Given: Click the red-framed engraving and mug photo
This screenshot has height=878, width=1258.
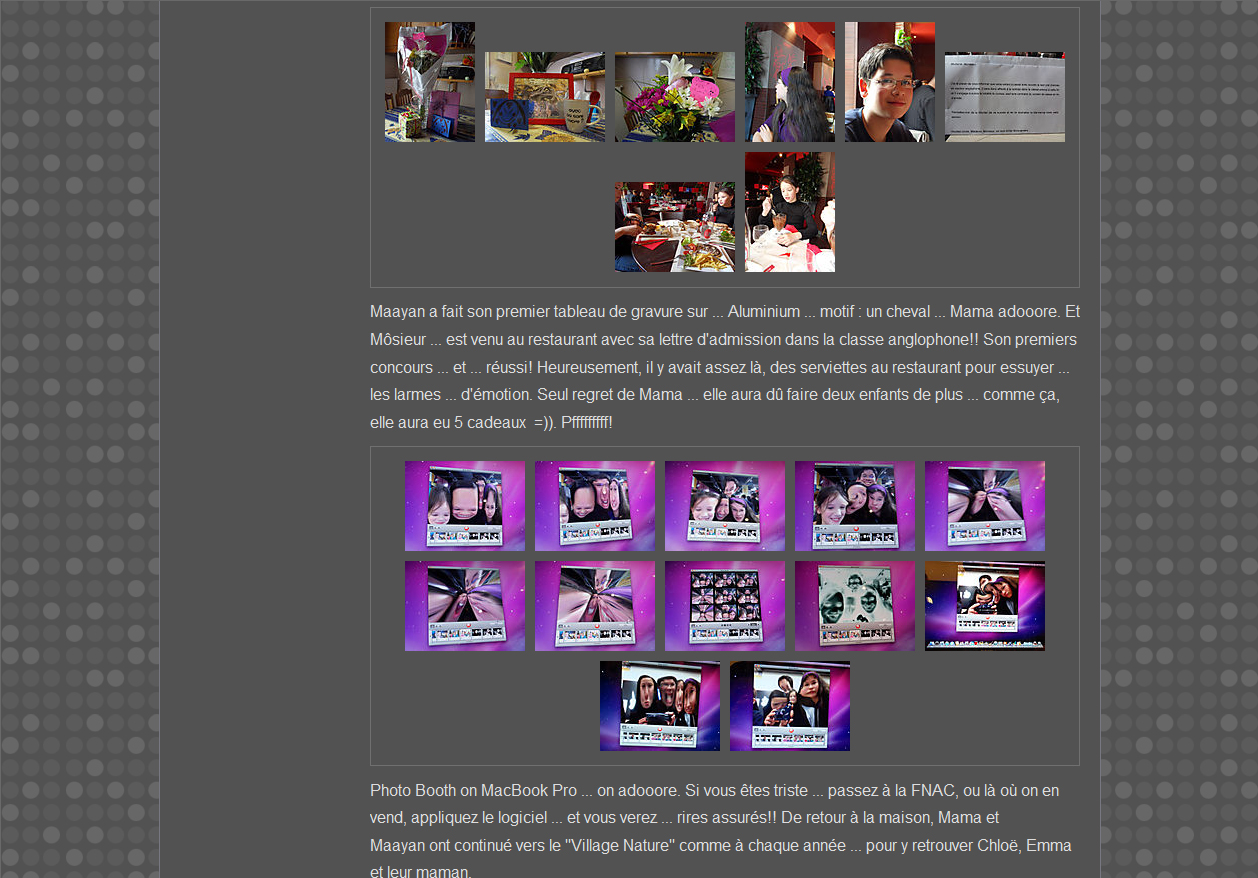Looking at the screenshot, I should [544, 97].
